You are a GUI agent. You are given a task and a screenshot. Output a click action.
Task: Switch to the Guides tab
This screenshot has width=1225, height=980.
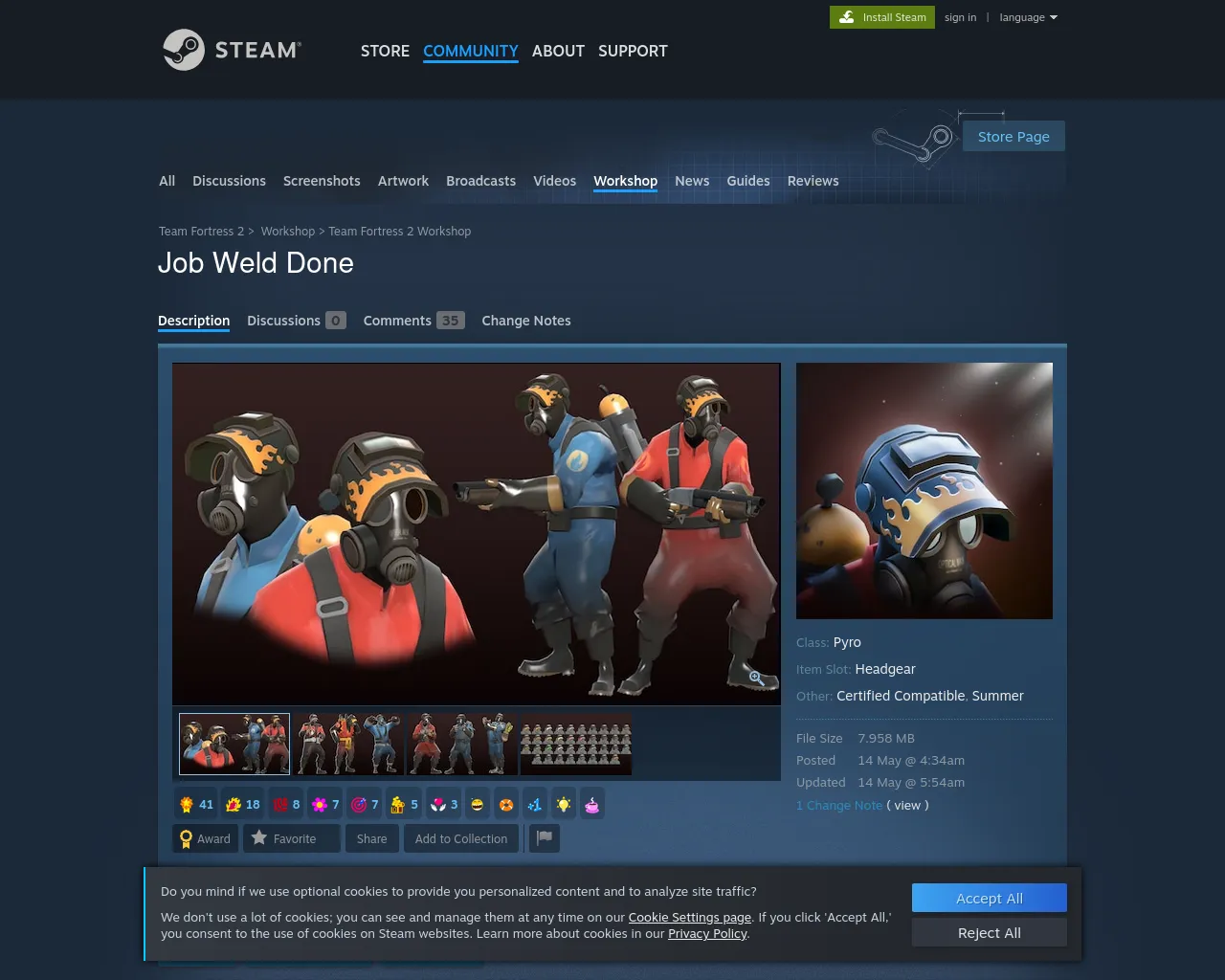coord(747,181)
